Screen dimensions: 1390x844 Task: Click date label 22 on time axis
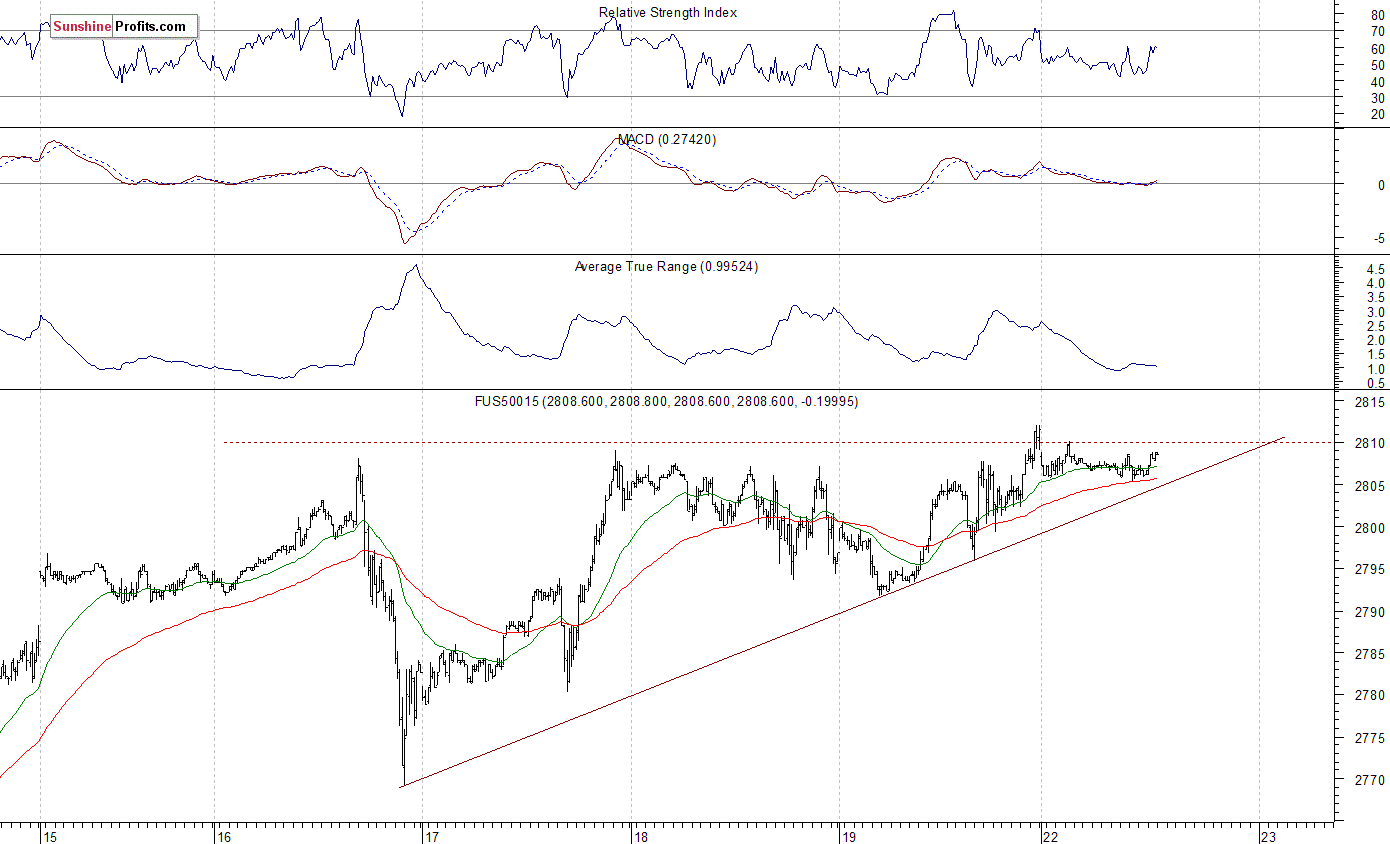[x=1052, y=836]
